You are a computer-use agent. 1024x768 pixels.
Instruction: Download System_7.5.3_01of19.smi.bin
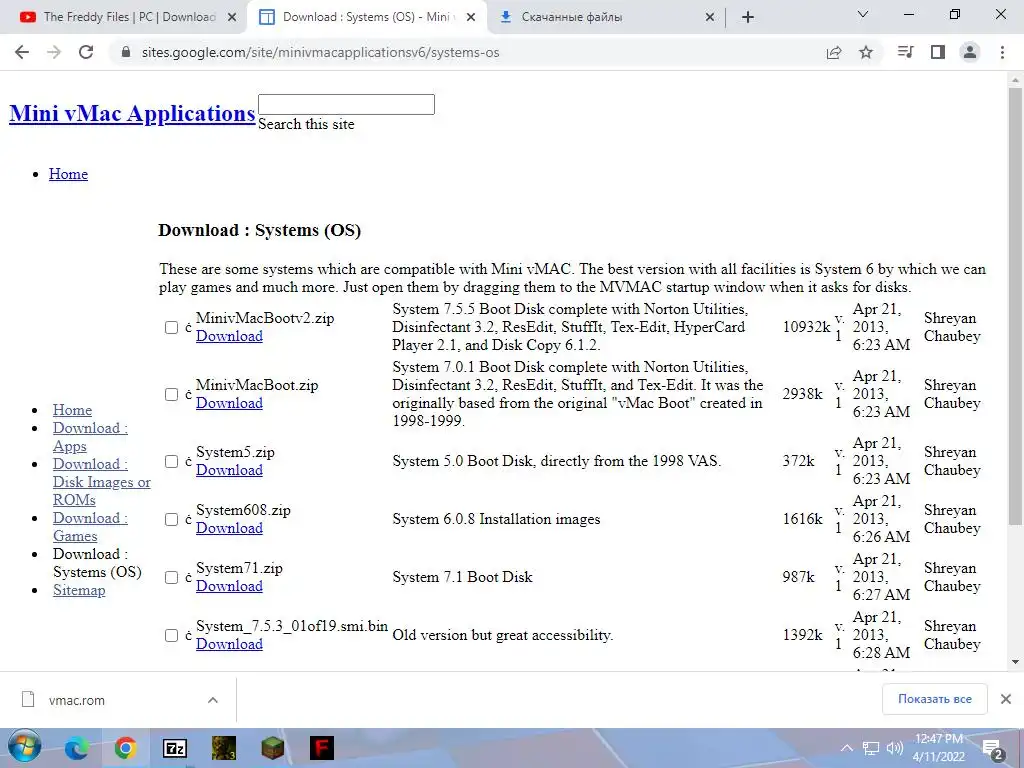(229, 644)
